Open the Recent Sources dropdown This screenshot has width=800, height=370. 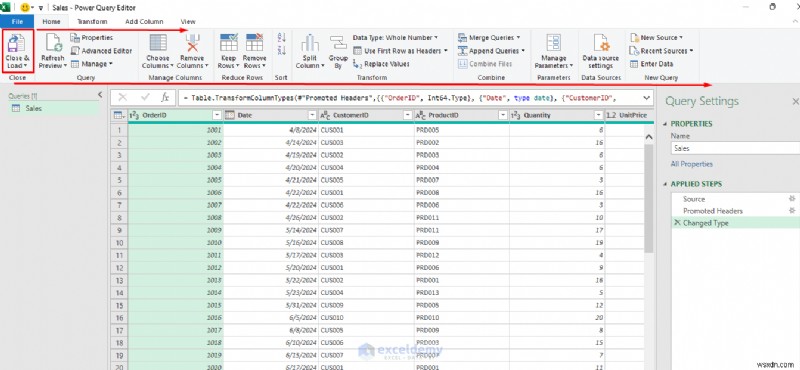662,51
